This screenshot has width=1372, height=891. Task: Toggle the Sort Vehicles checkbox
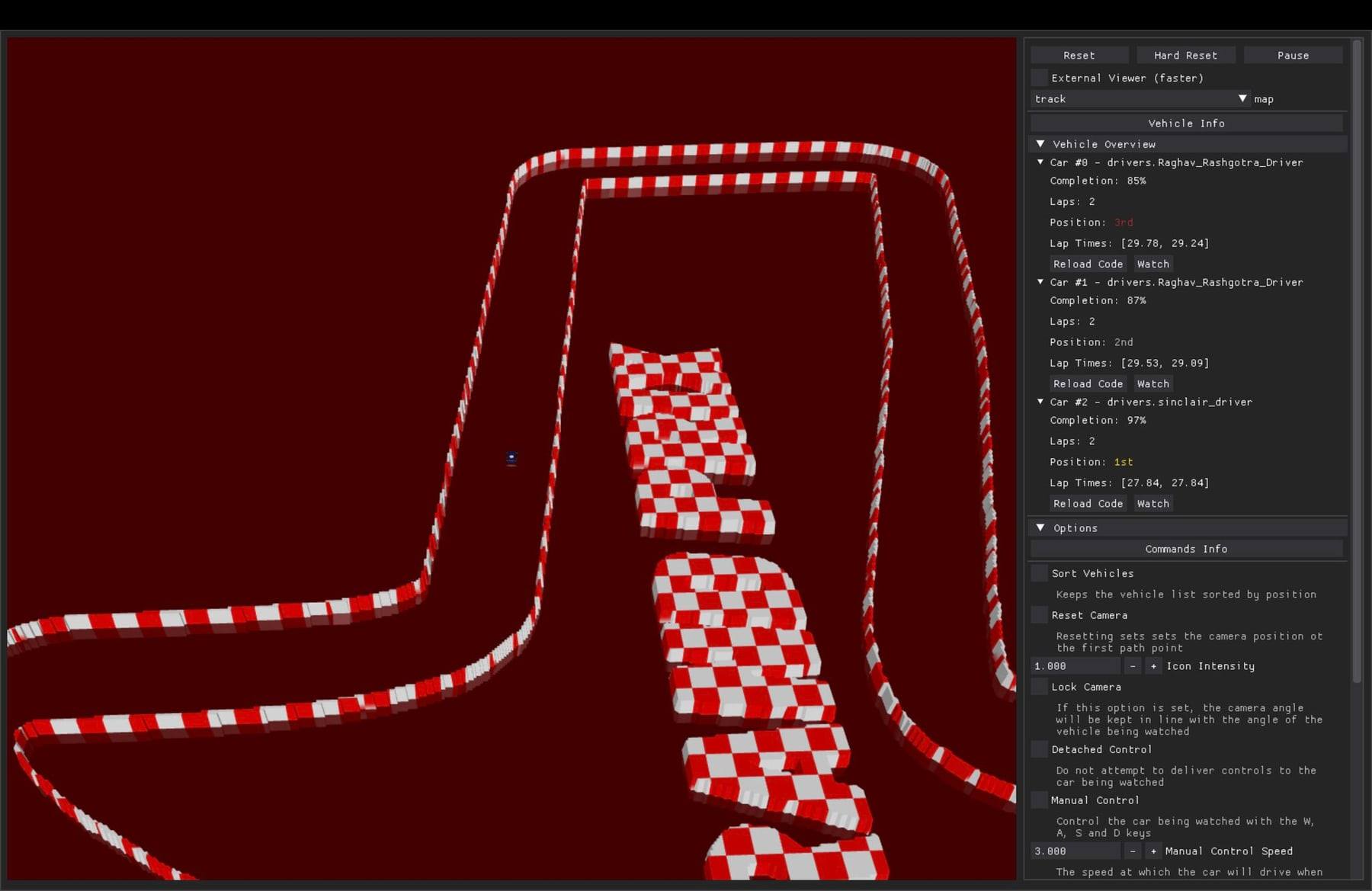pos(1039,573)
